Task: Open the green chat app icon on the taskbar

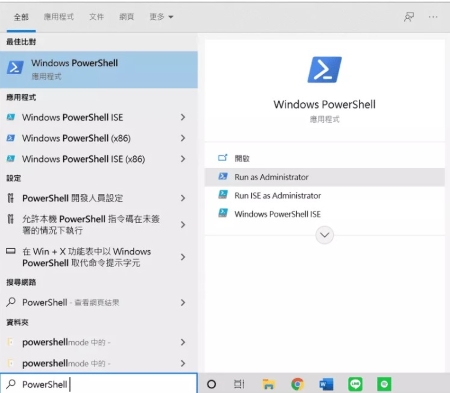Action: pyautogui.click(x=384, y=384)
